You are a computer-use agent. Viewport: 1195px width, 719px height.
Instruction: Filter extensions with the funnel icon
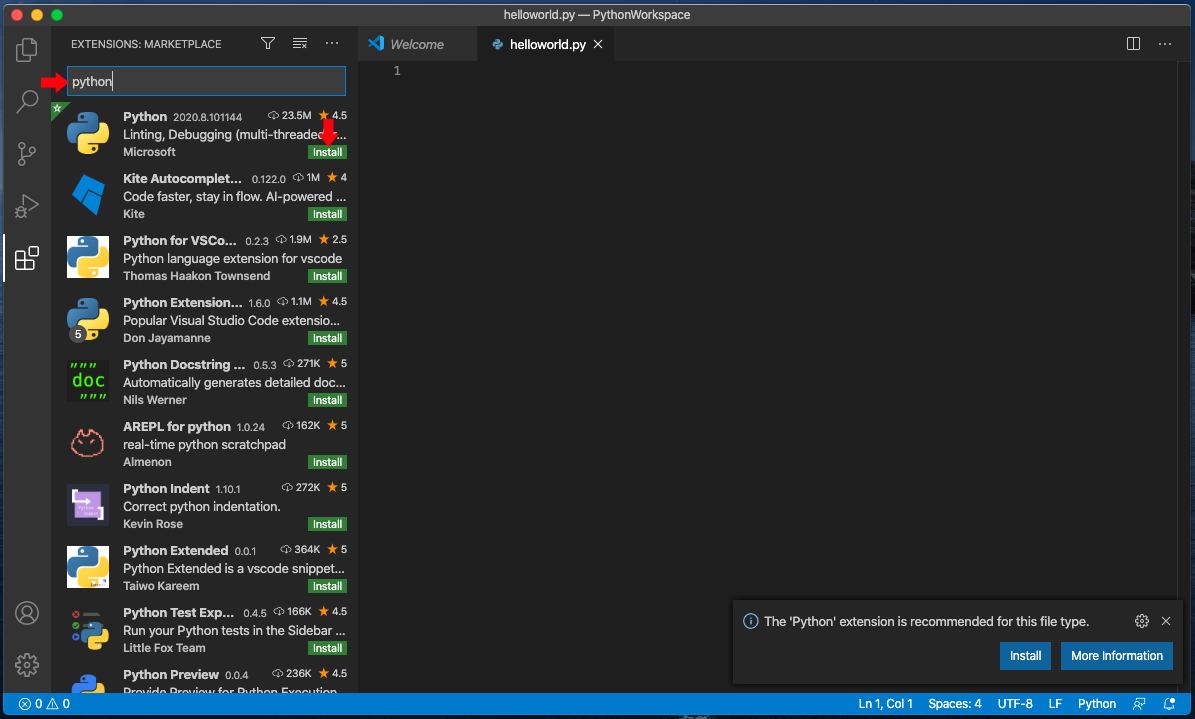tap(268, 43)
